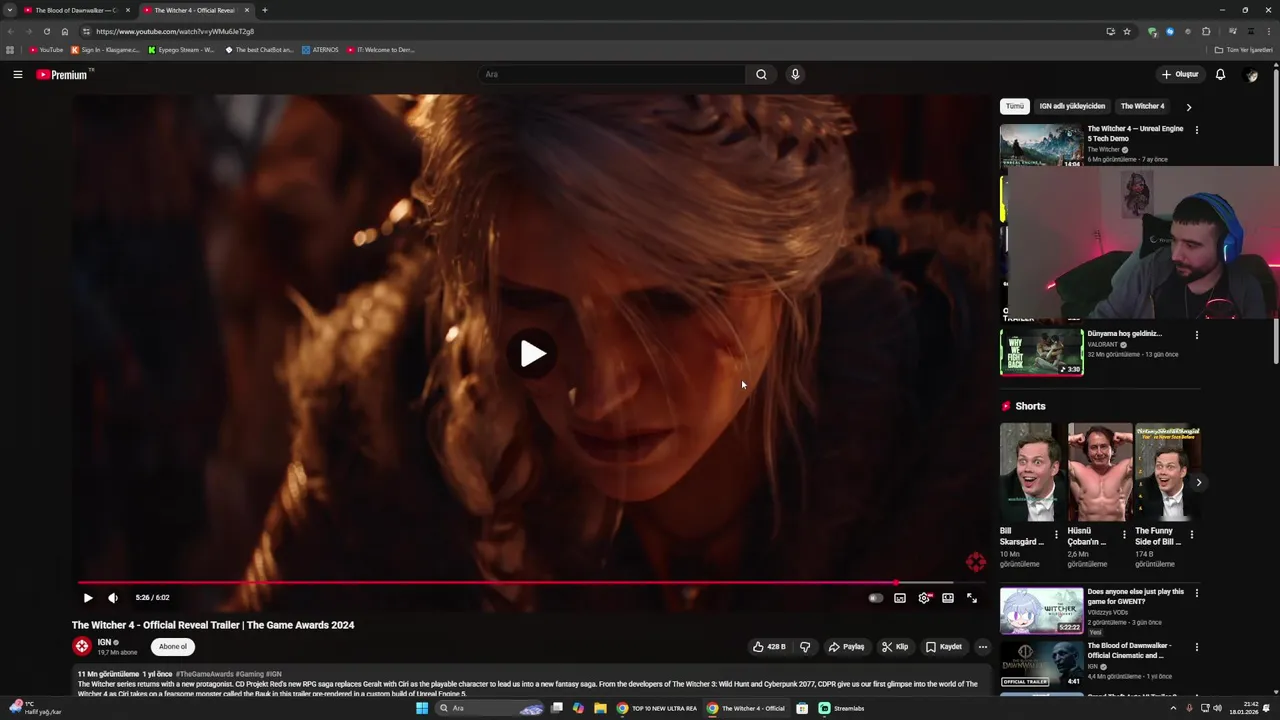1280x720 pixels.
Task: Open Blood of Dawnwalker cinematic thumbnail
Action: coord(1041,664)
